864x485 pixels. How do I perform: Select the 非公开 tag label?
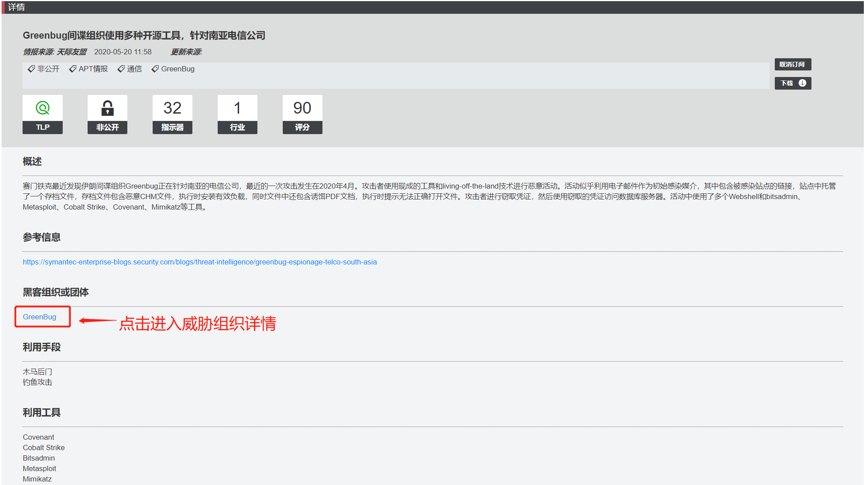pos(48,69)
